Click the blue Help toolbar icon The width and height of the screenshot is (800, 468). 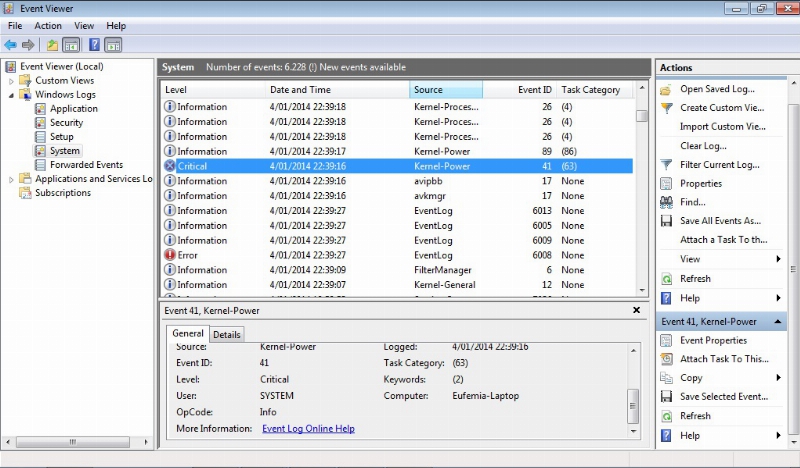coord(94,45)
